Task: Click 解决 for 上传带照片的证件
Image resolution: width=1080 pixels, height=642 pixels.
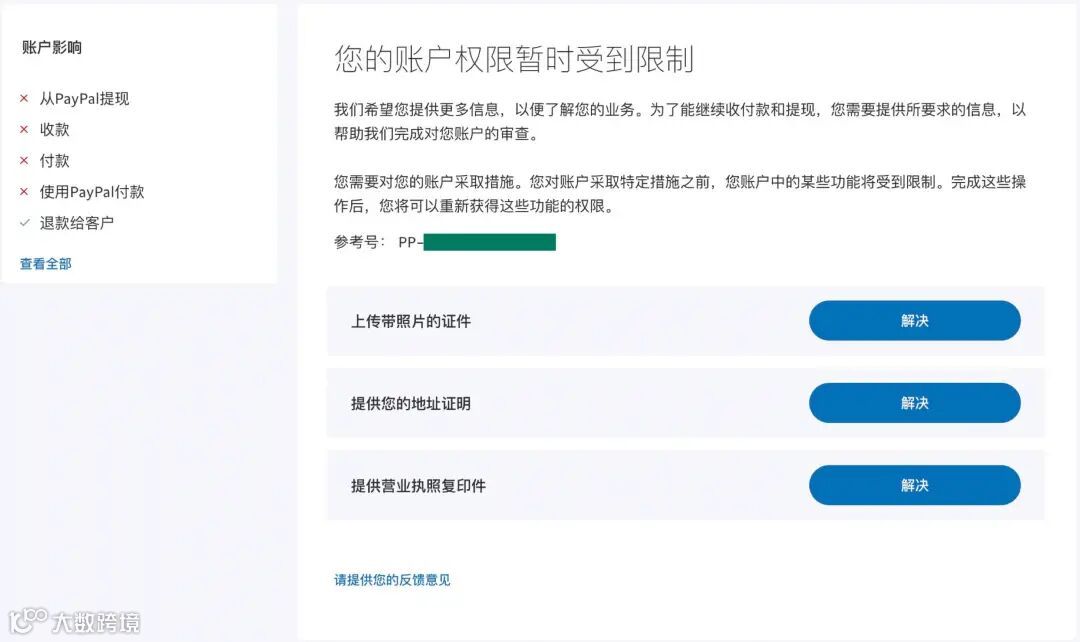Action: coord(914,321)
